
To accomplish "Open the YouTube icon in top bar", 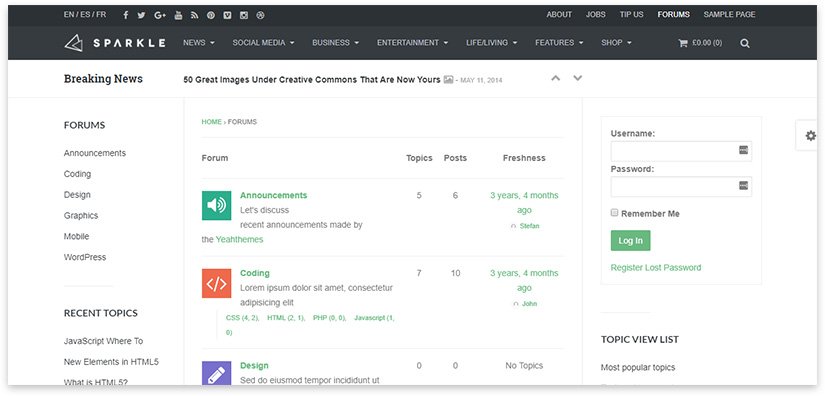I will click(178, 15).
